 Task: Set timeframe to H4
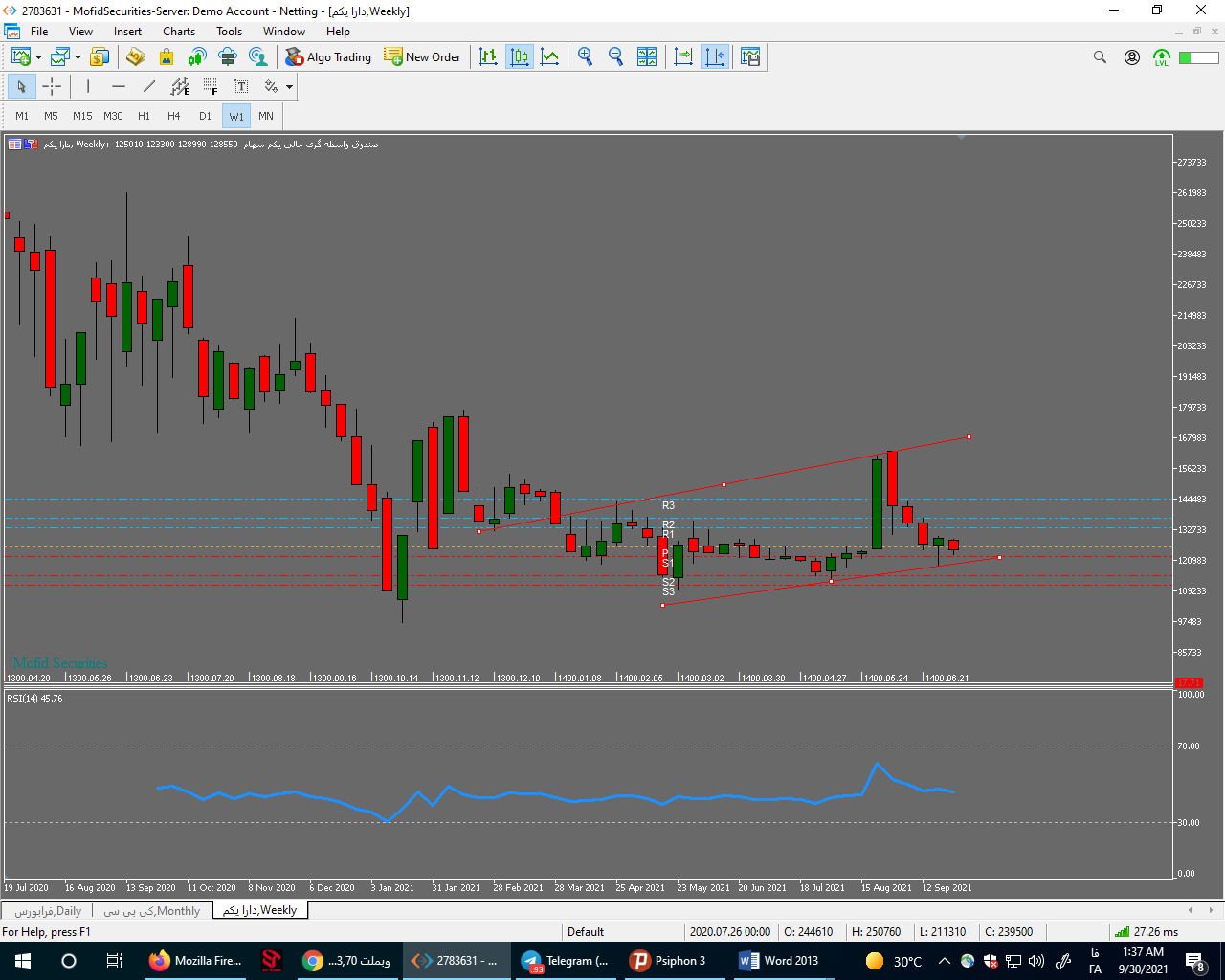coord(174,116)
